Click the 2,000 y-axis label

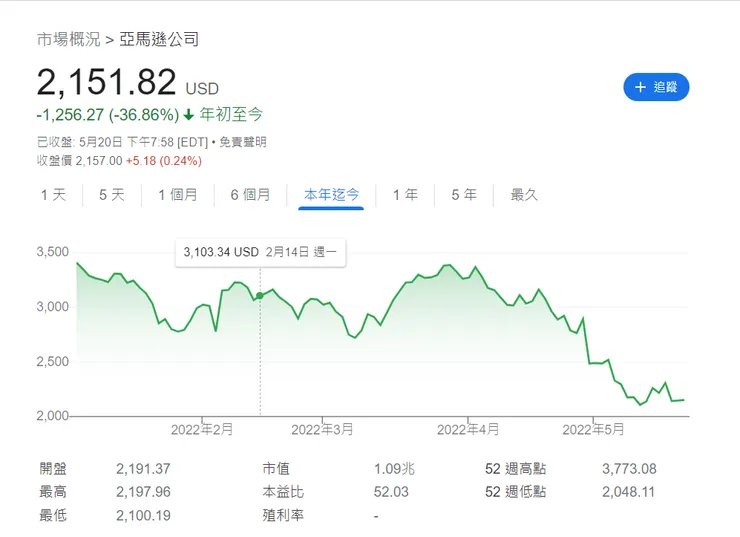[52, 416]
